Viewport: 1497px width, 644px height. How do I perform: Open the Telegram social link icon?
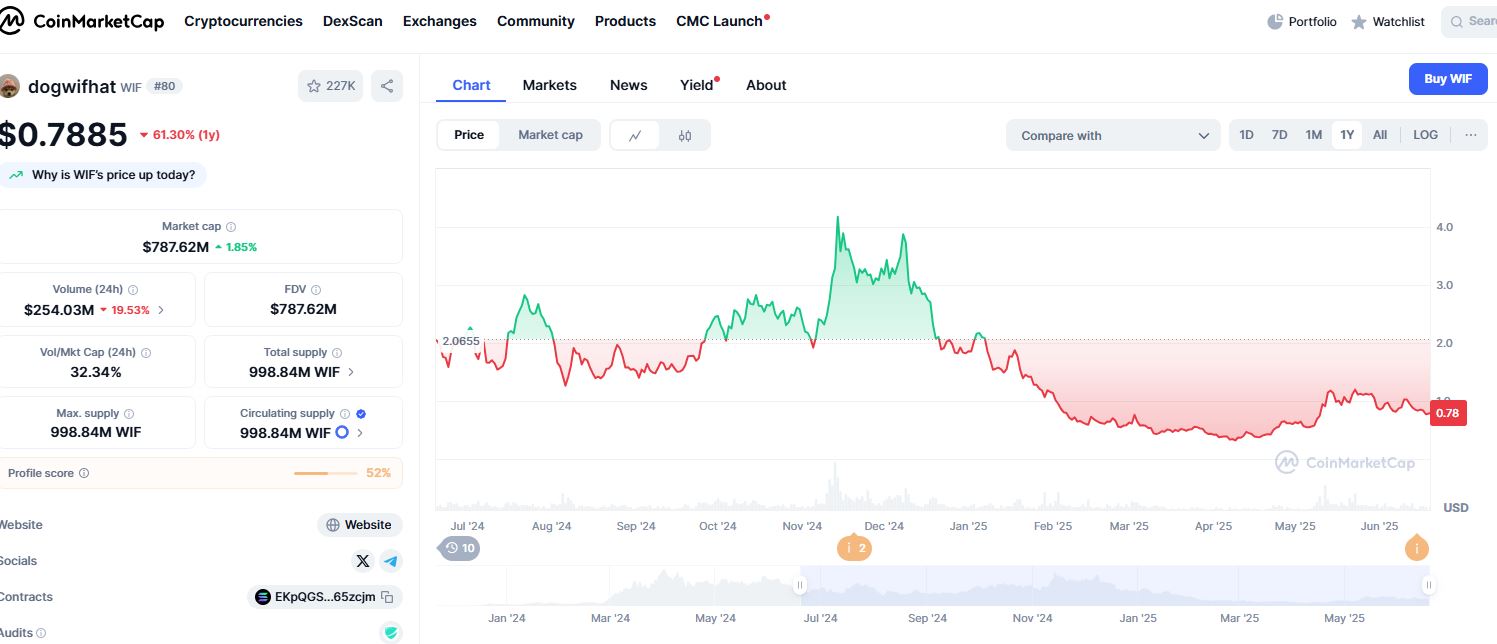(x=391, y=561)
